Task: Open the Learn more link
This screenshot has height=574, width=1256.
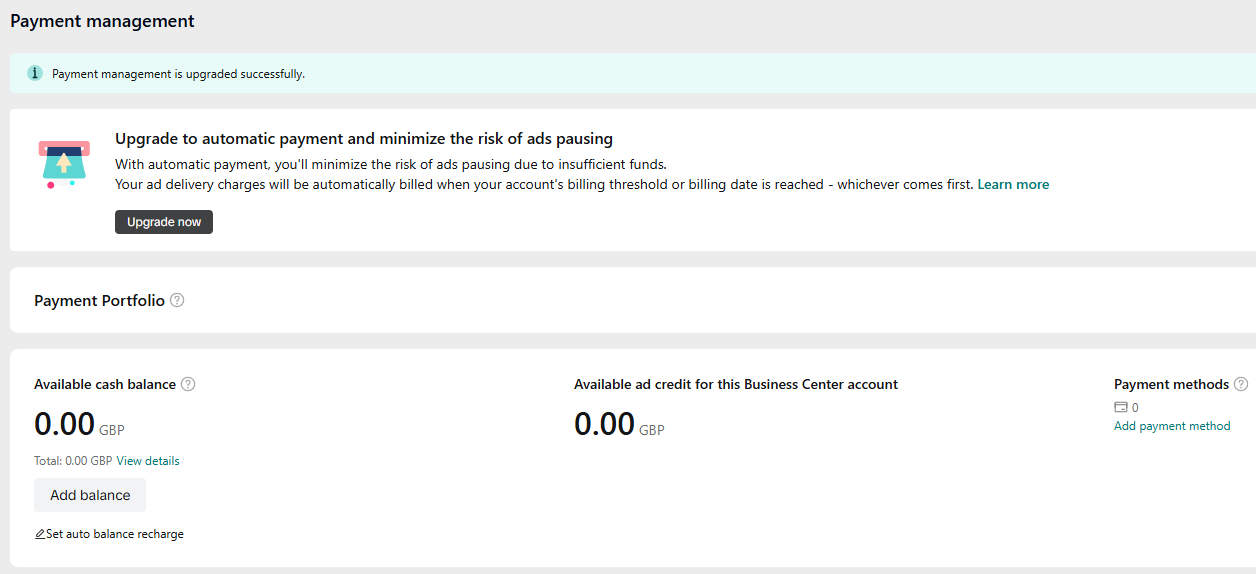Action: click(1013, 184)
